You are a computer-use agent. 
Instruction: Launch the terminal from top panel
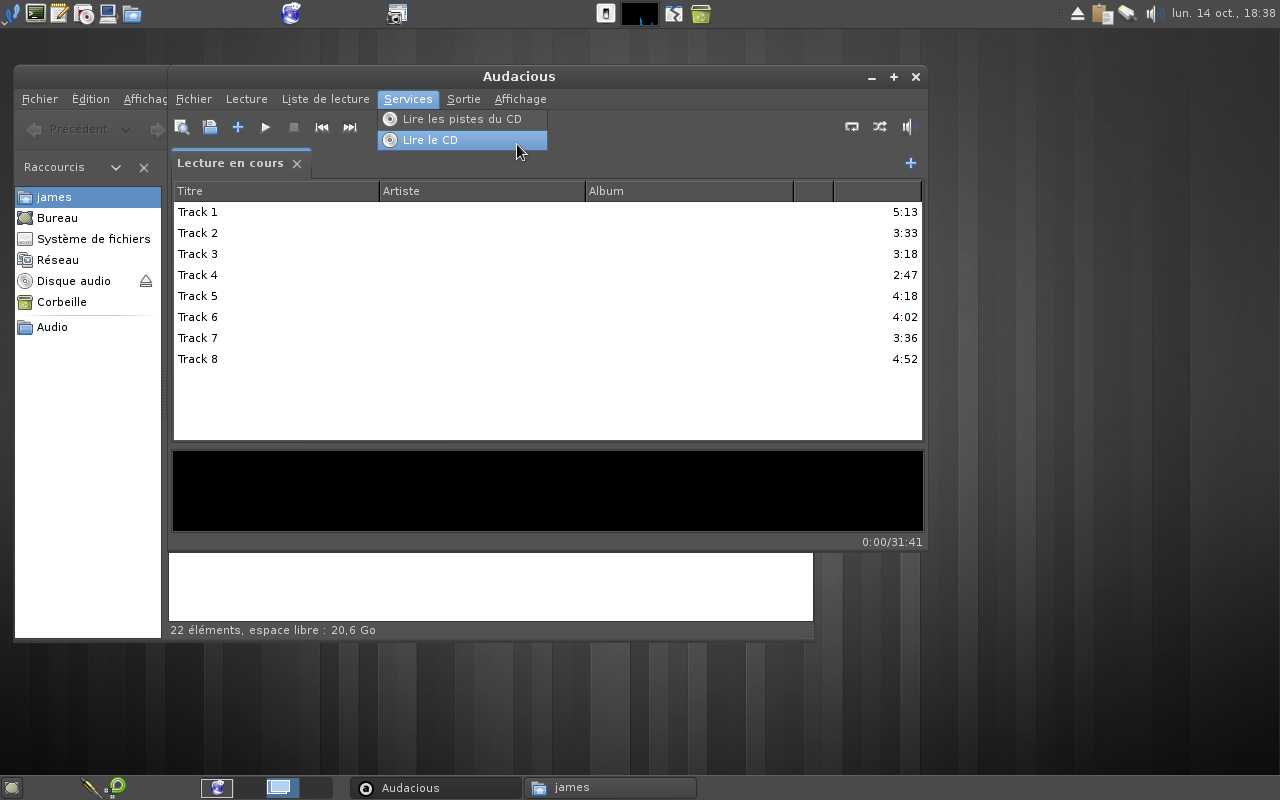click(x=36, y=14)
